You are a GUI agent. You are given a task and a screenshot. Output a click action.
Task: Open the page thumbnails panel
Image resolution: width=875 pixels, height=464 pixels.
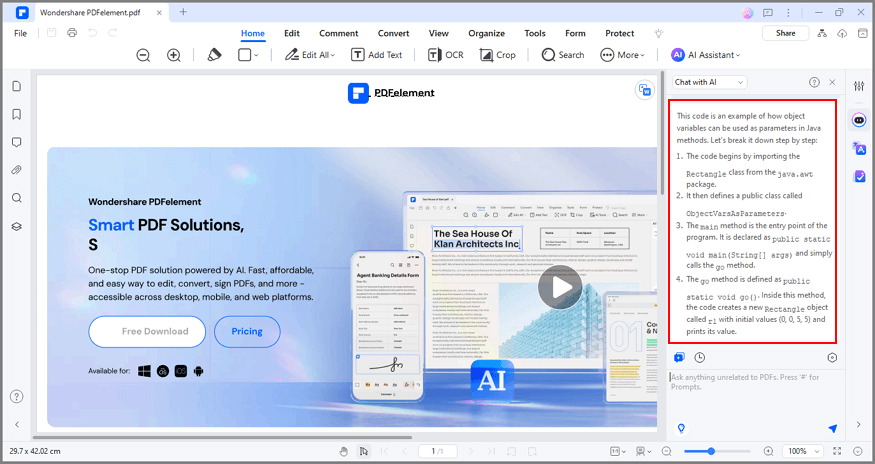[x=17, y=86]
